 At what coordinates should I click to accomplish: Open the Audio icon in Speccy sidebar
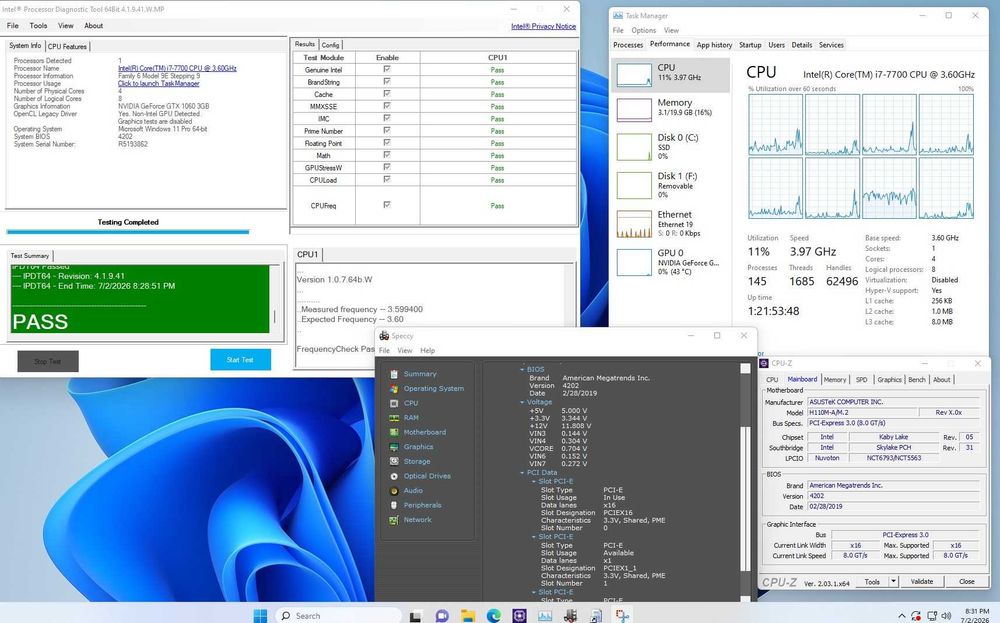pos(393,491)
